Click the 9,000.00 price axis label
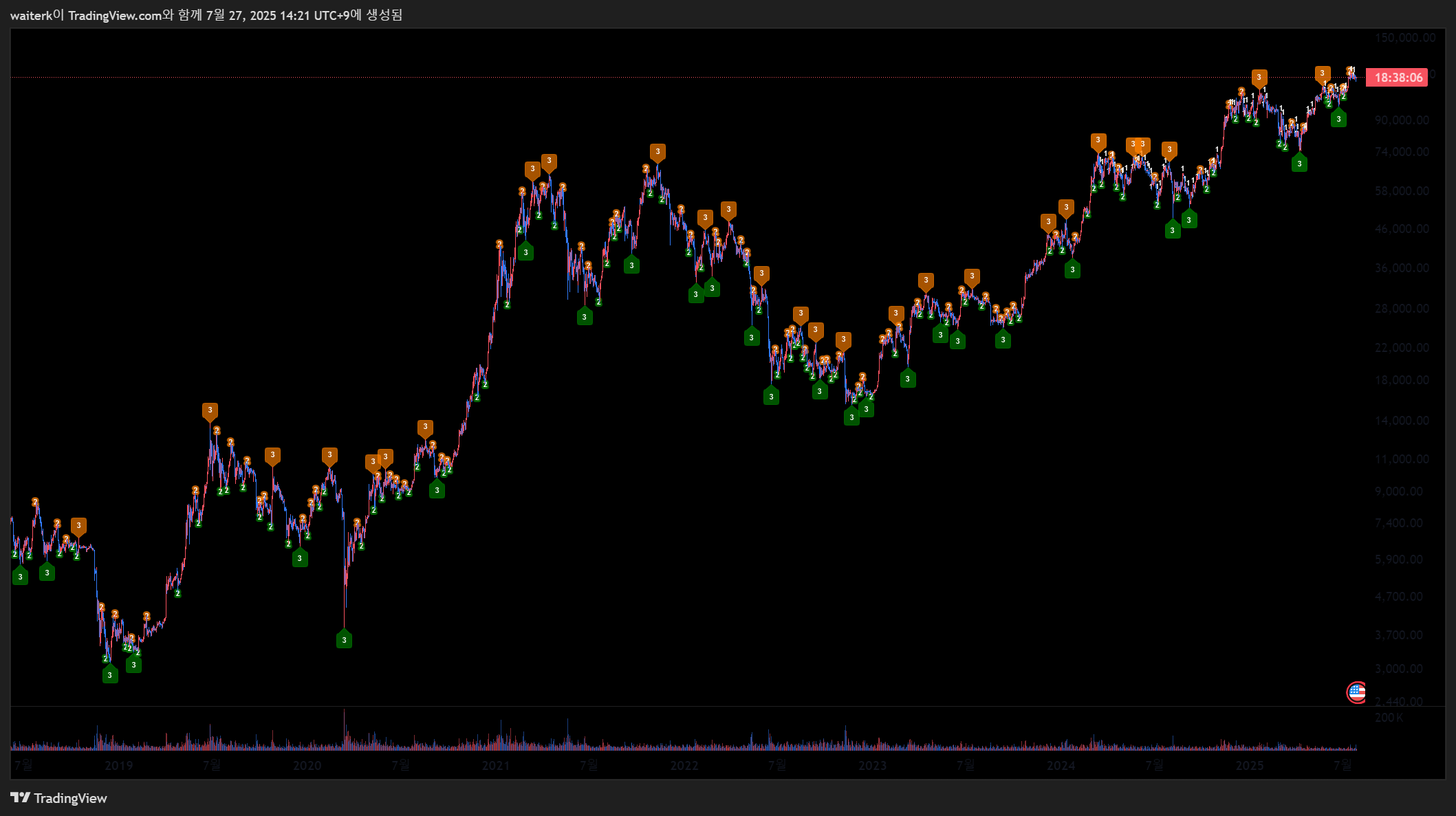The height and width of the screenshot is (816, 1456). 1399,492
